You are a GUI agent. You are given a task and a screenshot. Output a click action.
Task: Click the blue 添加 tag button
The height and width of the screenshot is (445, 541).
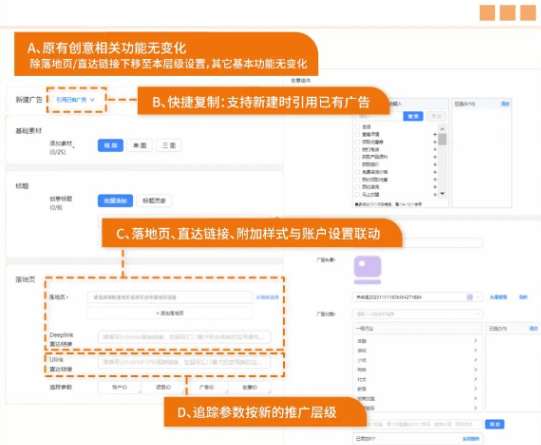click(494, 424)
